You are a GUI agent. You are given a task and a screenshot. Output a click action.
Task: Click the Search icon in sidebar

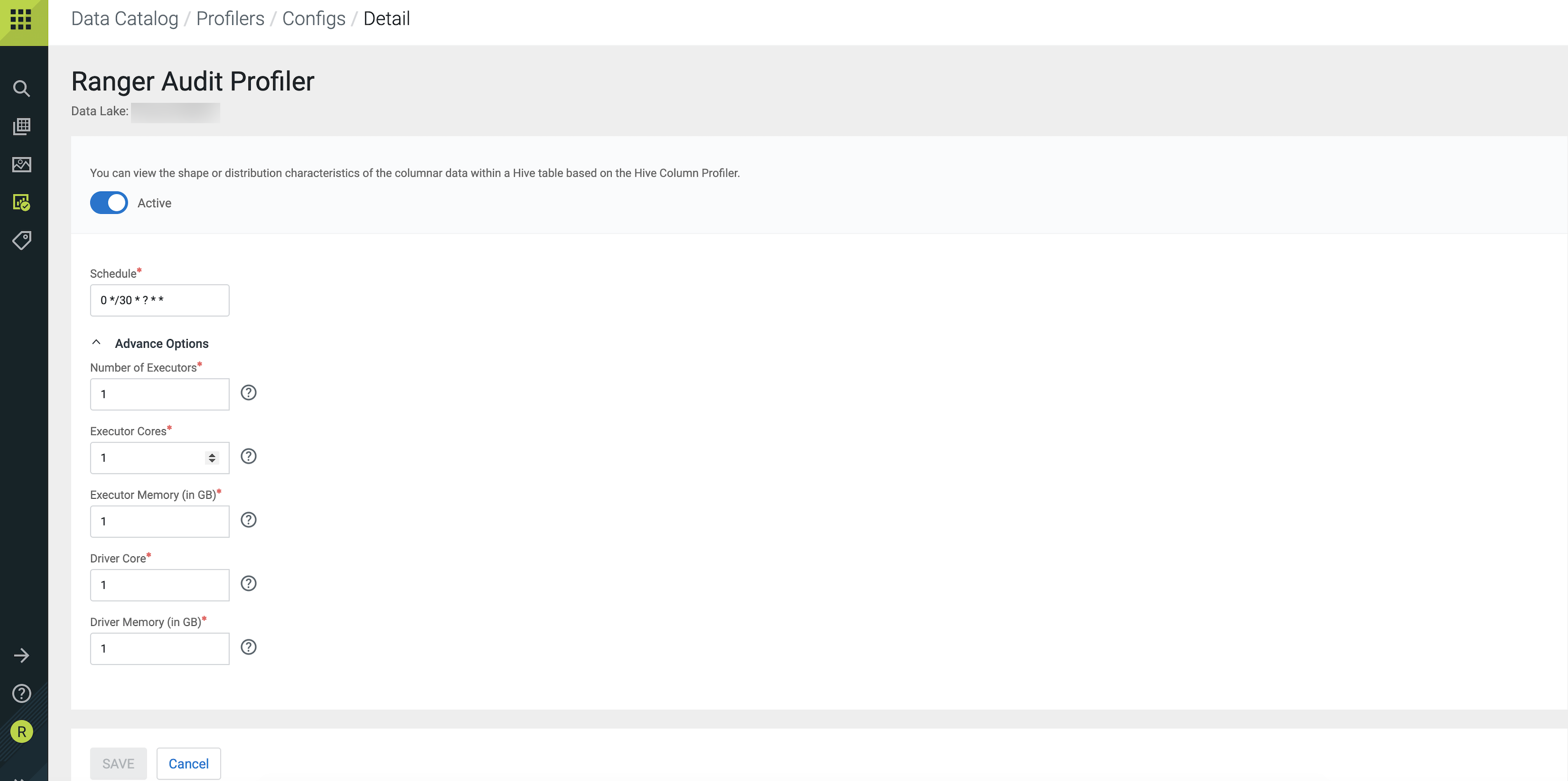pyautogui.click(x=21, y=89)
